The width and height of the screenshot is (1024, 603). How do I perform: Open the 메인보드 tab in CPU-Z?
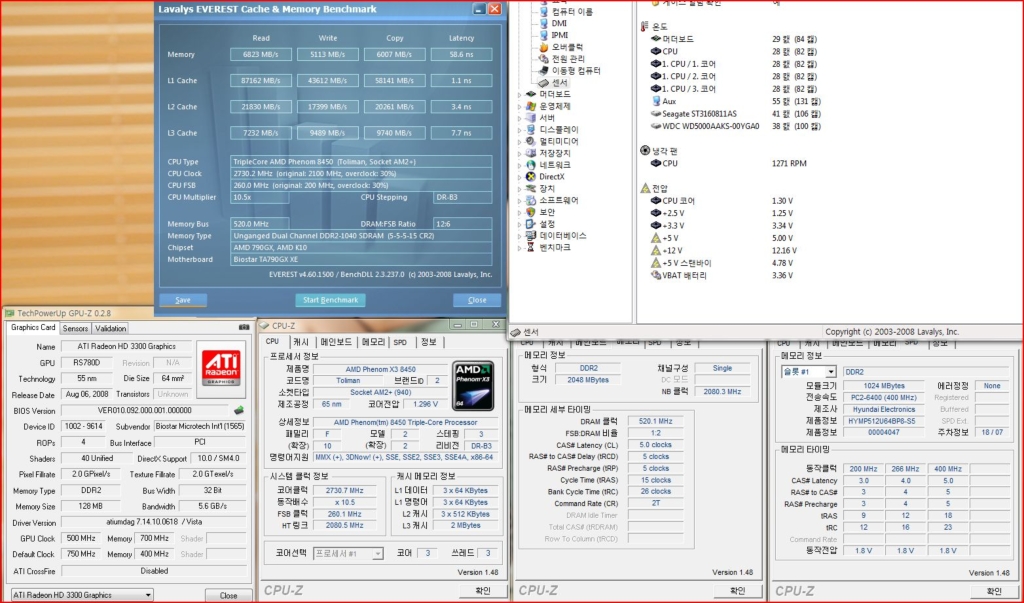point(336,342)
